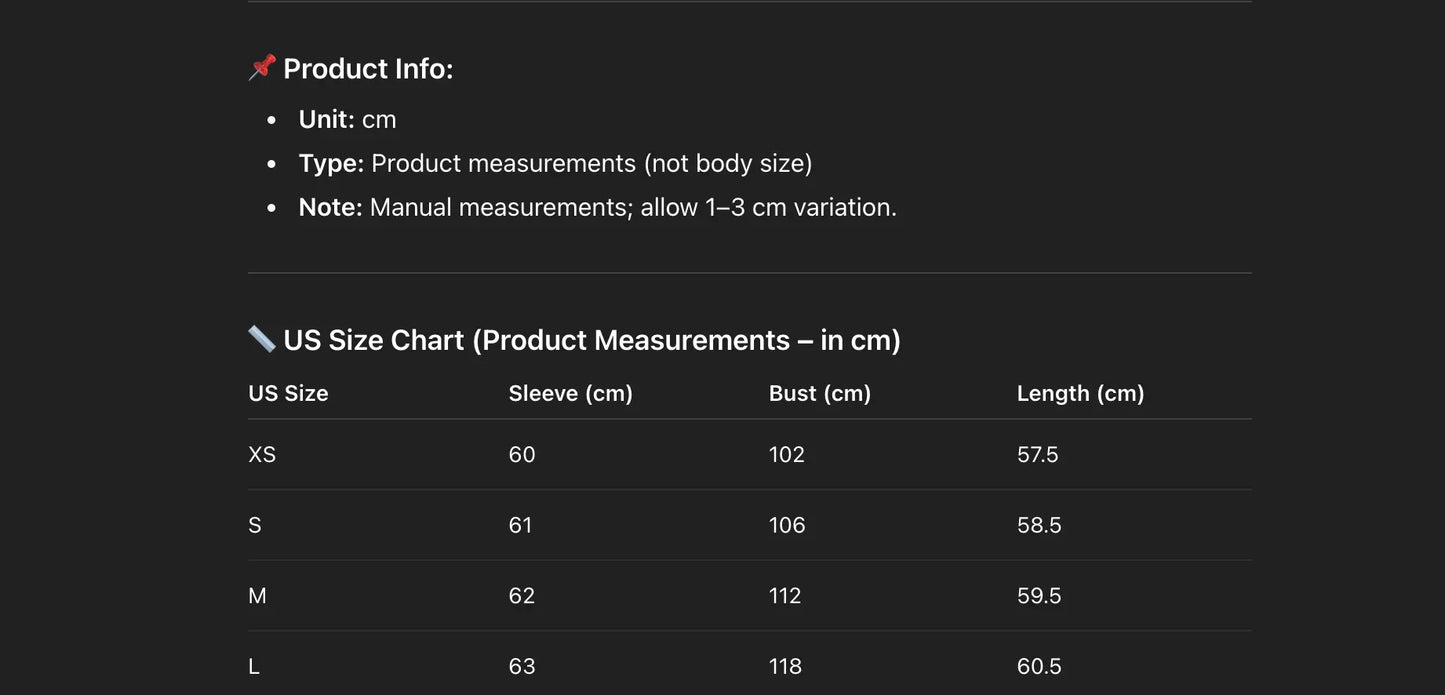Select the Bust (cm) column header
This screenshot has width=1445, height=695.
click(x=820, y=394)
